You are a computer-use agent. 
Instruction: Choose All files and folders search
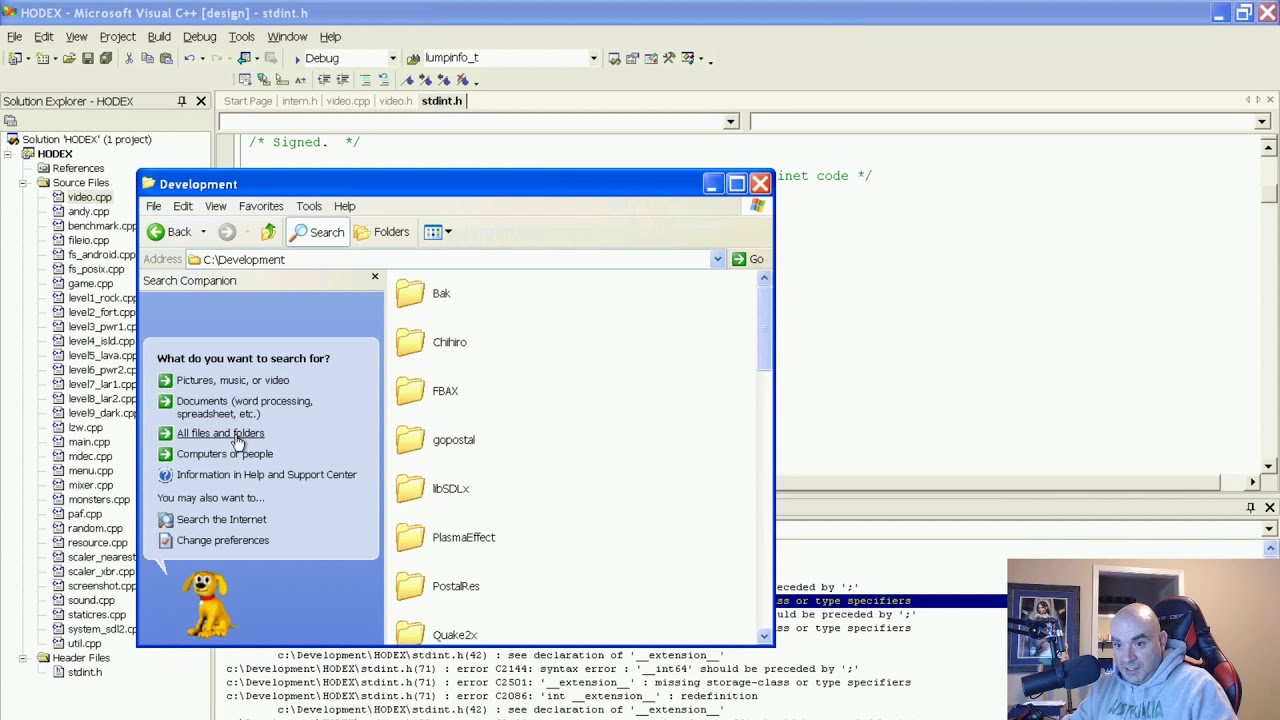coord(220,433)
